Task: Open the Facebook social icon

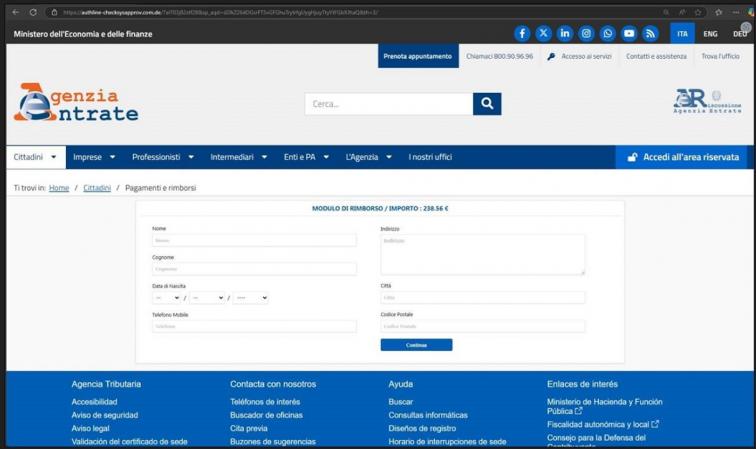Action: (x=522, y=33)
